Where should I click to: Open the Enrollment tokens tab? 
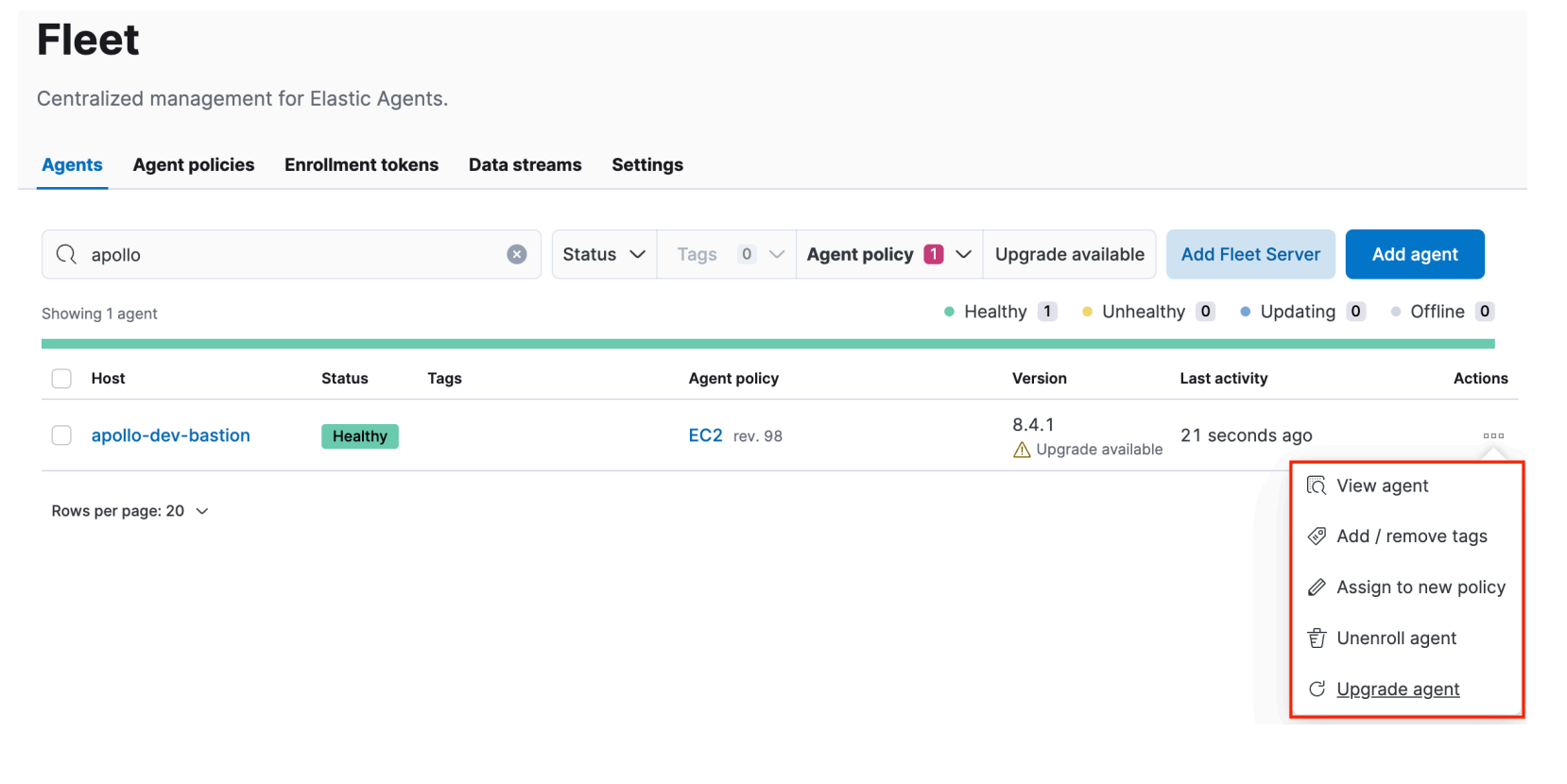pos(361,164)
